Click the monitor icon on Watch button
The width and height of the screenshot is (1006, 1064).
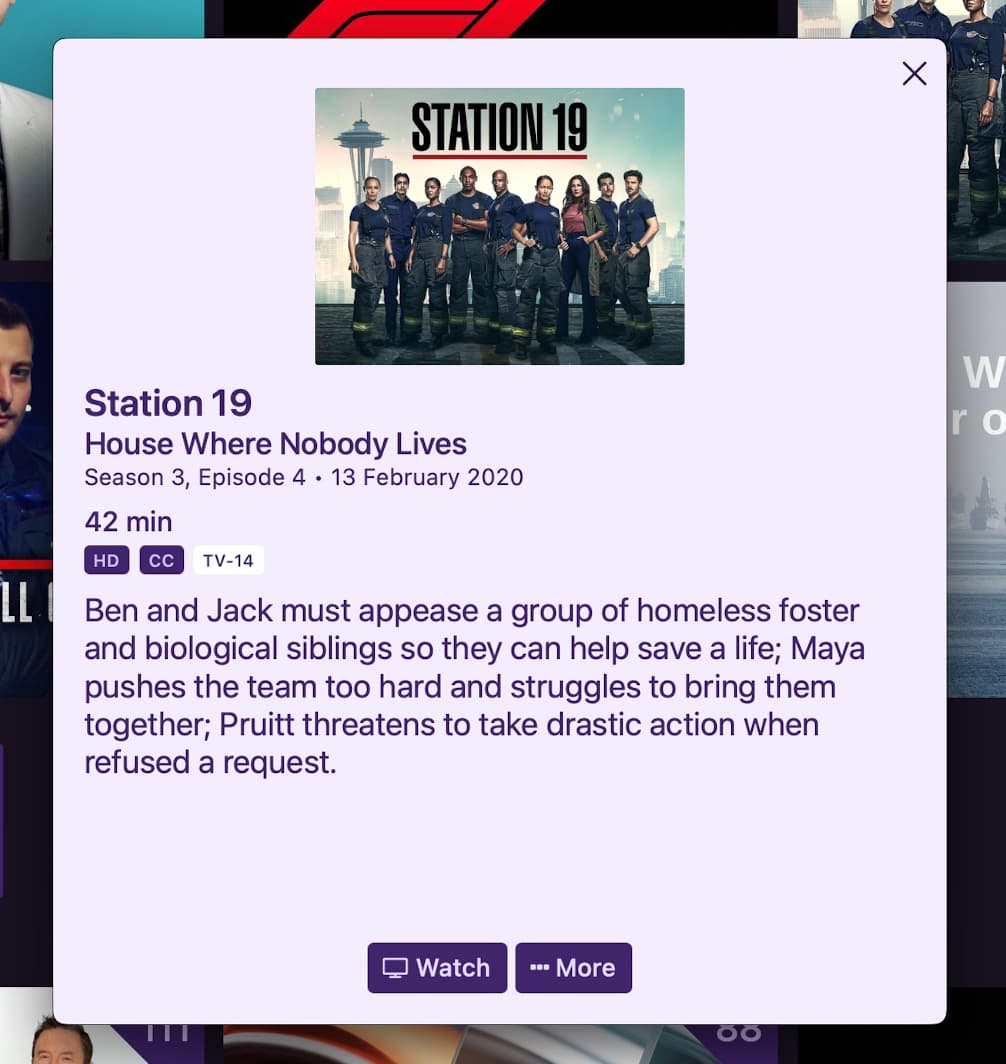click(395, 968)
